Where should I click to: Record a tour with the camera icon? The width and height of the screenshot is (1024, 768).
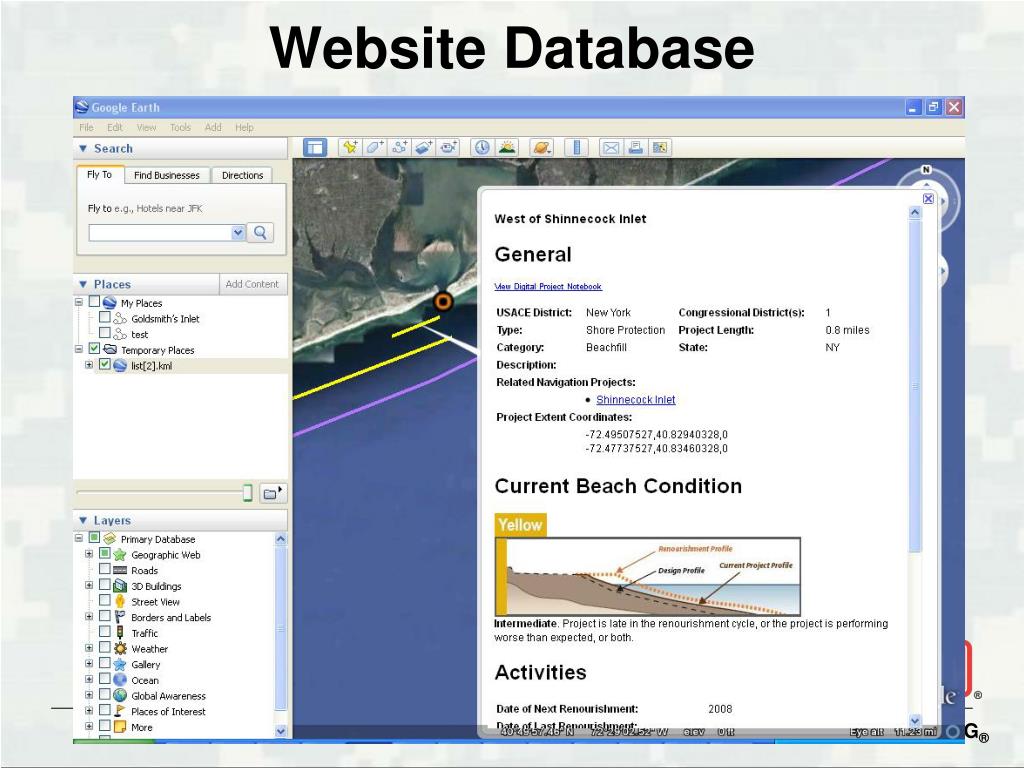(449, 148)
